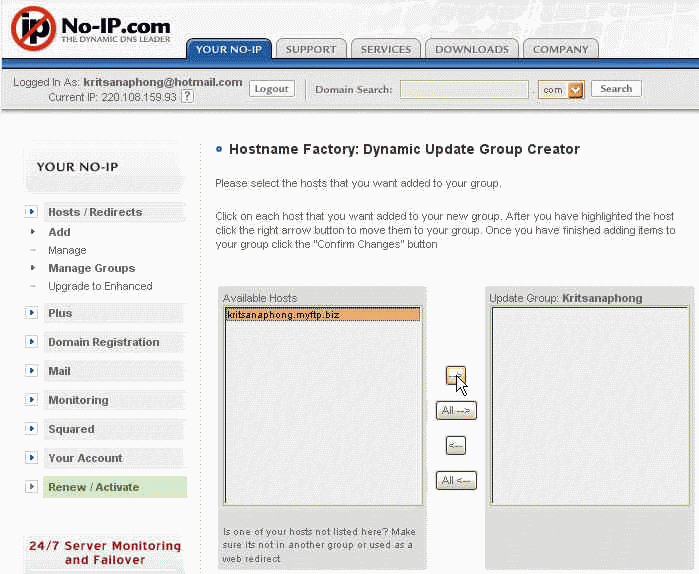Expand the Your Account arrow icon
This screenshot has width=699, height=574.
point(31,457)
